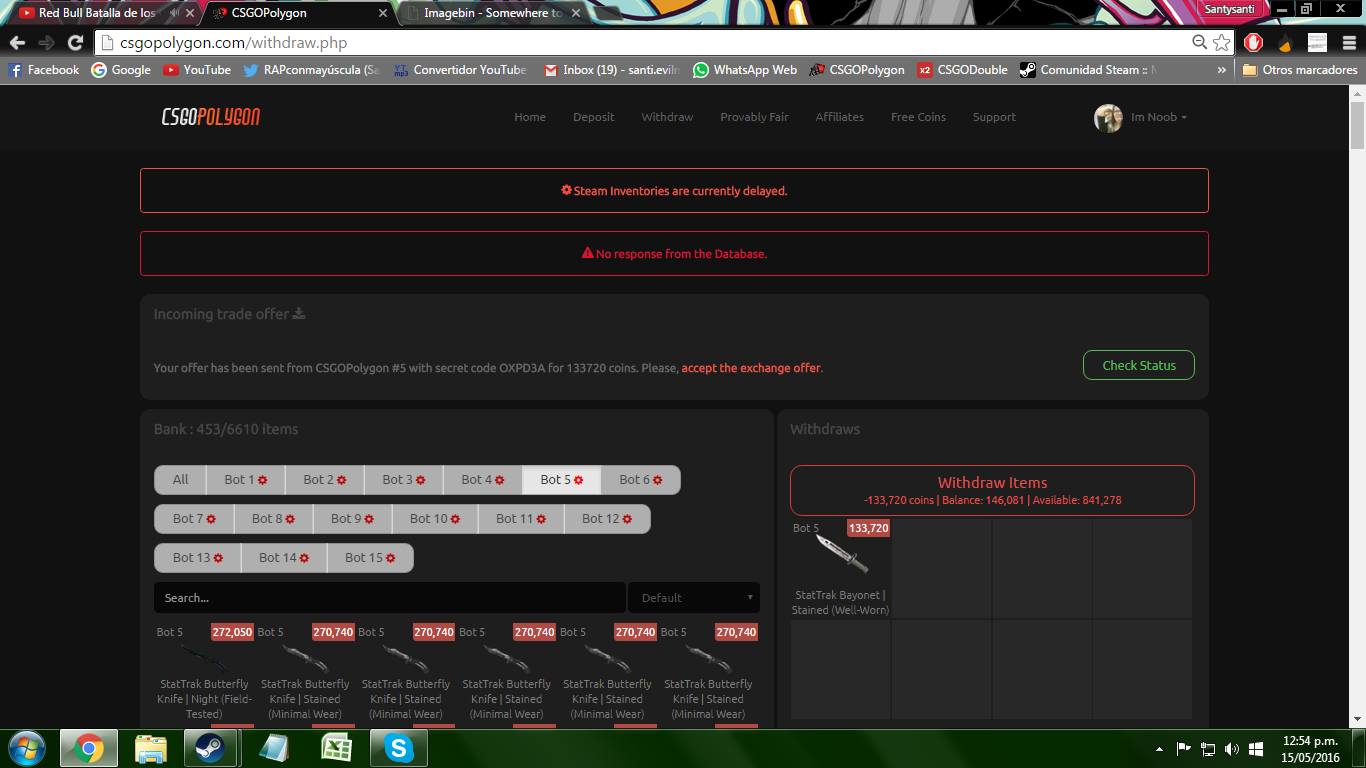Click the item search field
This screenshot has width=1366, height=768.
click(389, 598)
